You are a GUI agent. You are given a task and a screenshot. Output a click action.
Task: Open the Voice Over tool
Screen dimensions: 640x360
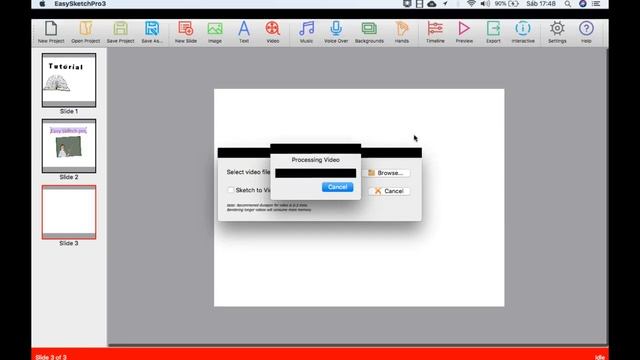336,32
